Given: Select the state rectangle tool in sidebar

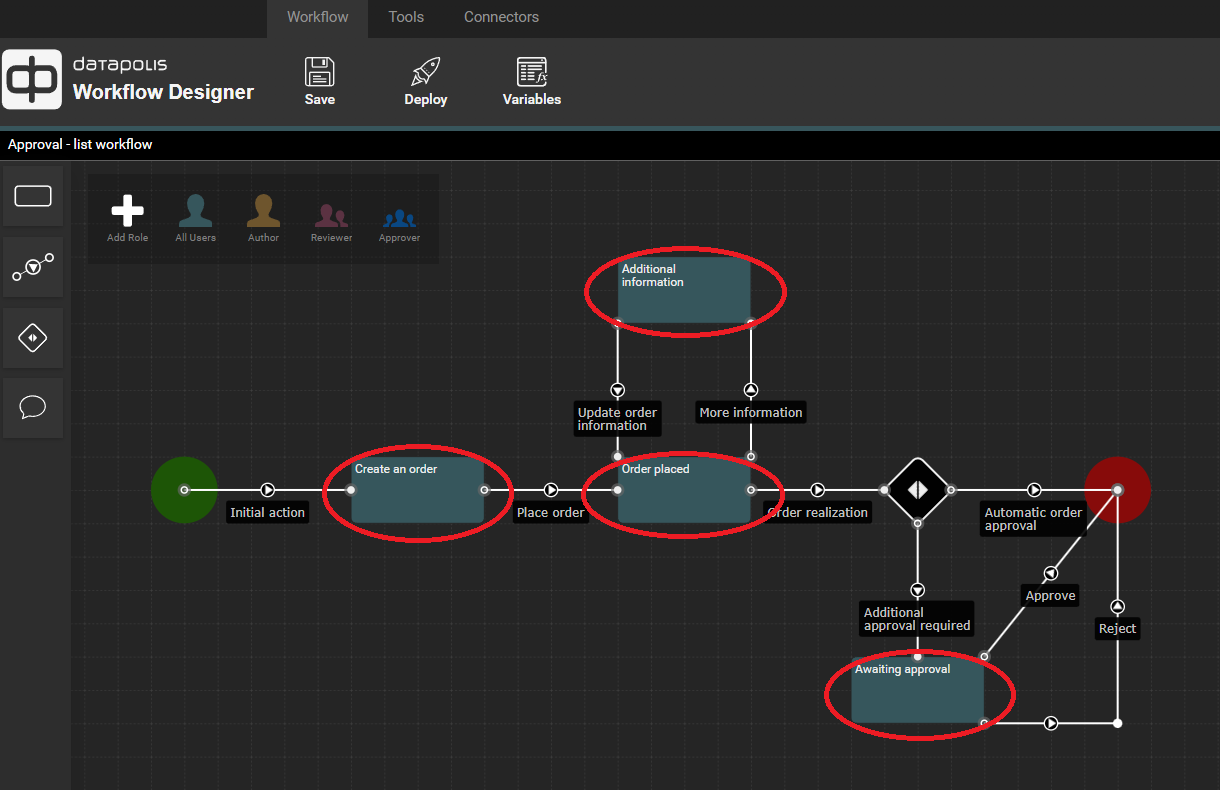Looking at the screenshot, I should click(x=33, y=196).
